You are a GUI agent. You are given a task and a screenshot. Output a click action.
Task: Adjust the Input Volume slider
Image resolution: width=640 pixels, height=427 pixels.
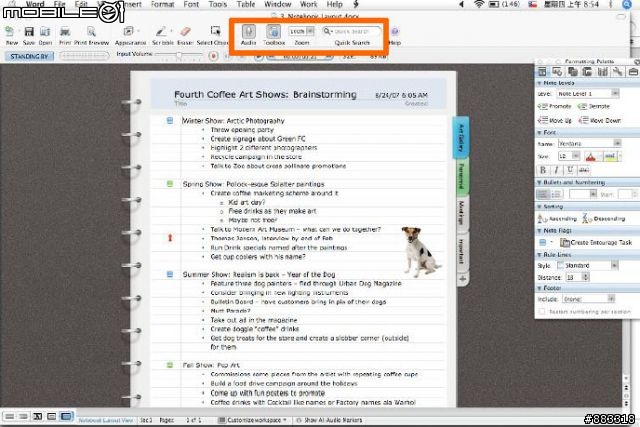coord(178,55)
